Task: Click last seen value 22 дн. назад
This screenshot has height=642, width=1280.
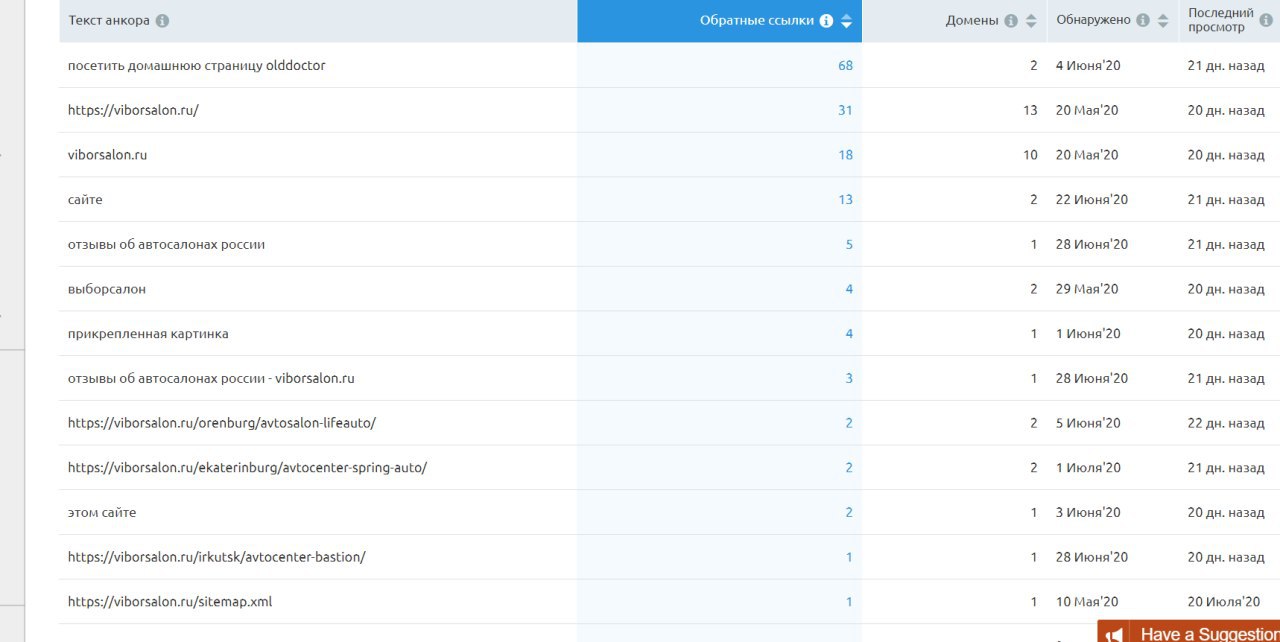Action: [1226, 423]
